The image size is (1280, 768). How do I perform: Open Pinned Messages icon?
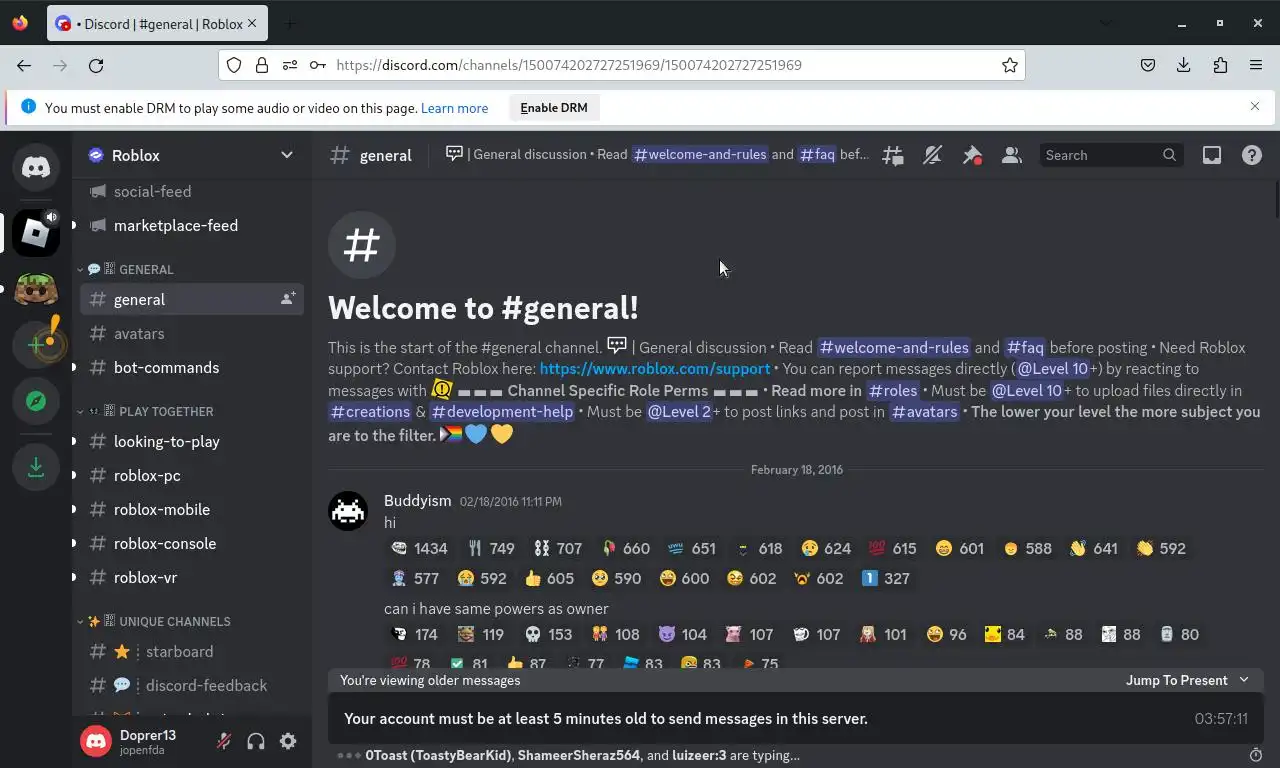972,155
